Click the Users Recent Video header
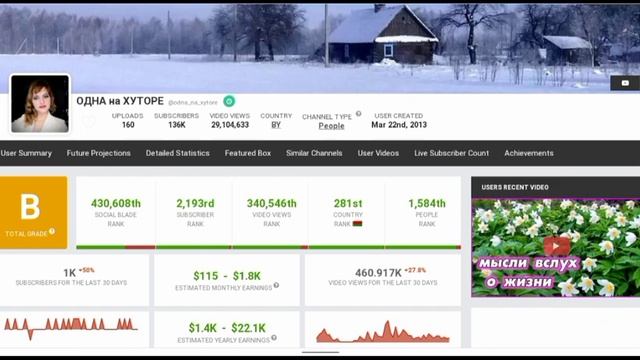The height and width of the screenshot is (360, 640). (x=556, y=187)
